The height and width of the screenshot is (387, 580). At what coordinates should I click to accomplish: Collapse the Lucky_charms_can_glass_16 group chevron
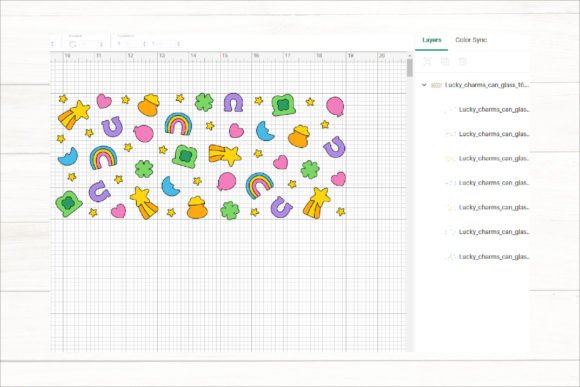[x=424, y=85]
